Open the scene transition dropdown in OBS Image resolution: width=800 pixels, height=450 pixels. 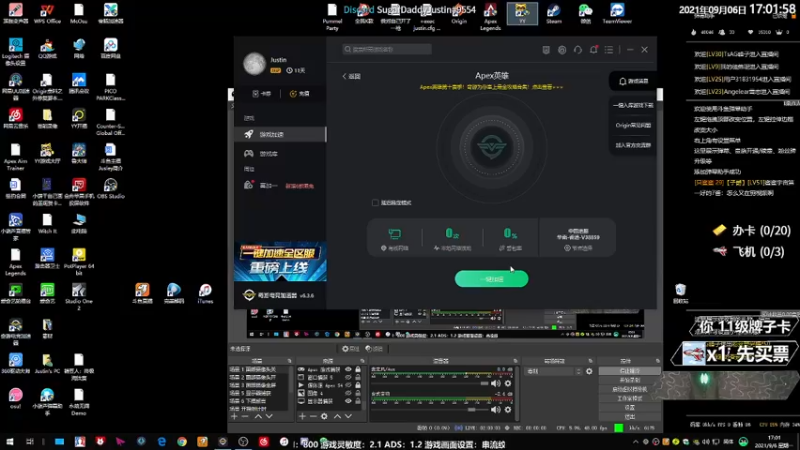(x=554, y=371)
